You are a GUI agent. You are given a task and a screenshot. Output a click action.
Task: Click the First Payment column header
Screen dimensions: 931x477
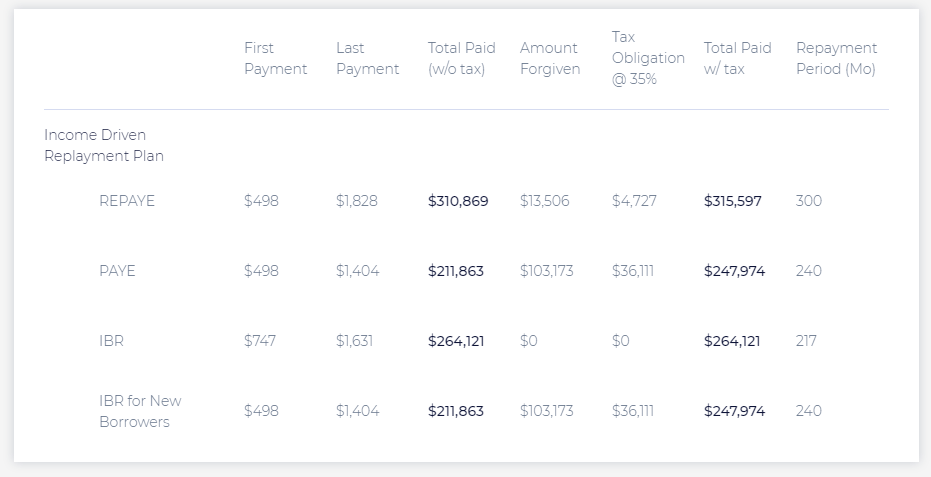click(276, 58)
